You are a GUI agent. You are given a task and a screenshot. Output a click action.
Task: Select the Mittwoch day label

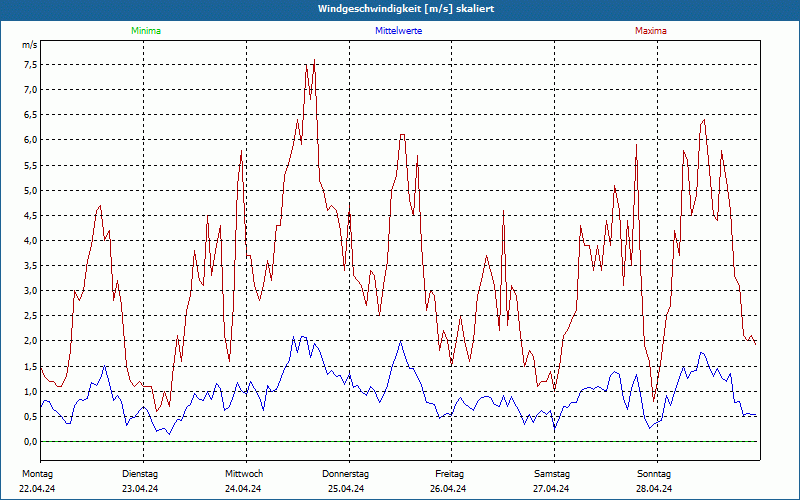[244, 474]
